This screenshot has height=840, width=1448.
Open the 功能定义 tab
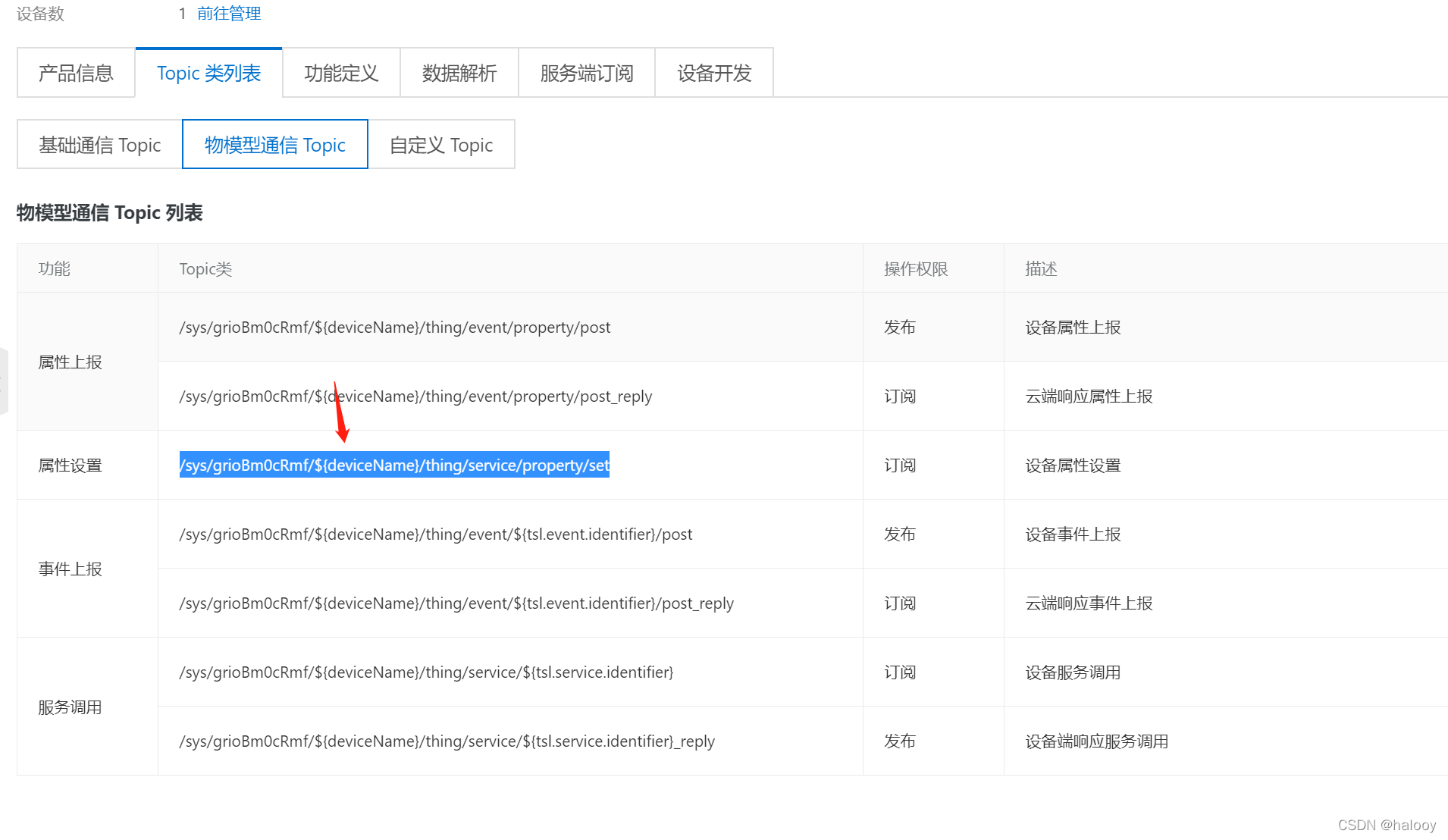341,73
